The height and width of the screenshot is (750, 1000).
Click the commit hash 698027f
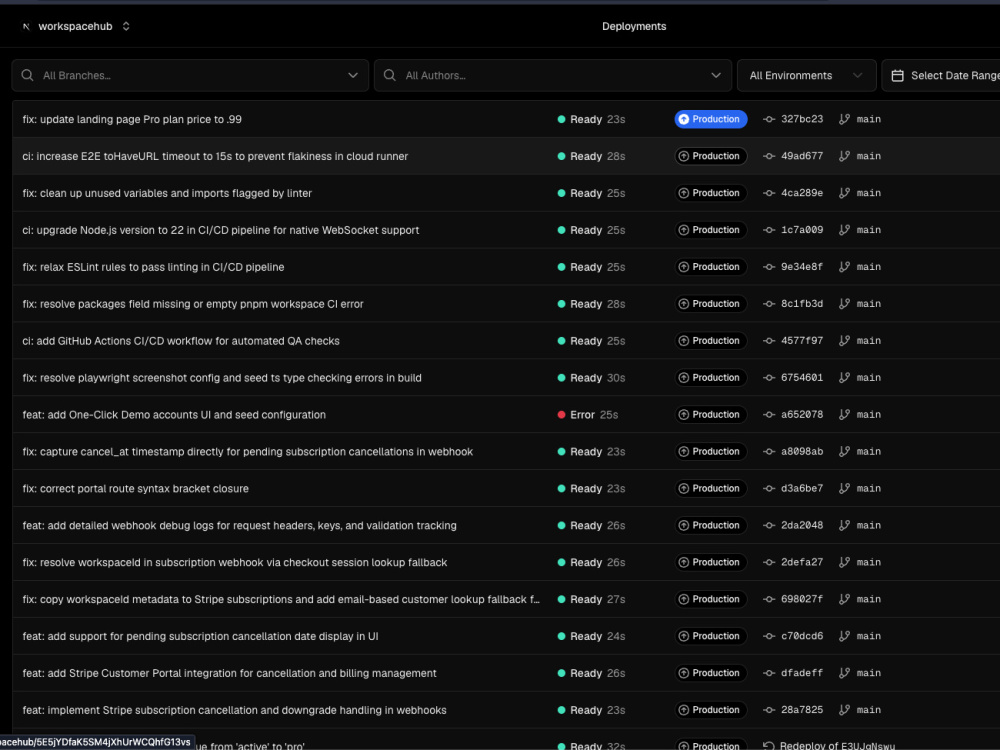tap(802, 600)
